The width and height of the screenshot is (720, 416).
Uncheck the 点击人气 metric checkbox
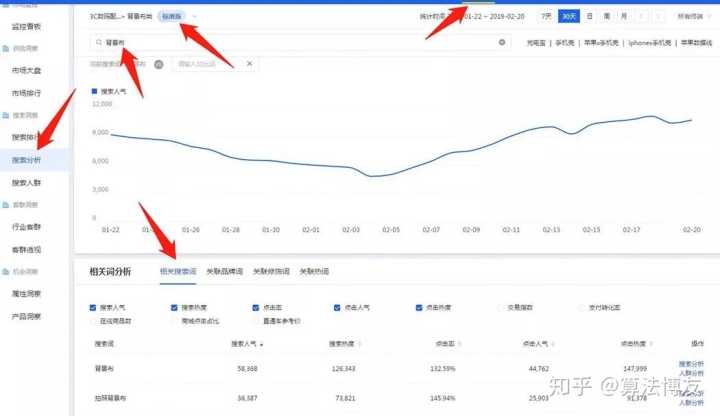(x=337, y=308)
